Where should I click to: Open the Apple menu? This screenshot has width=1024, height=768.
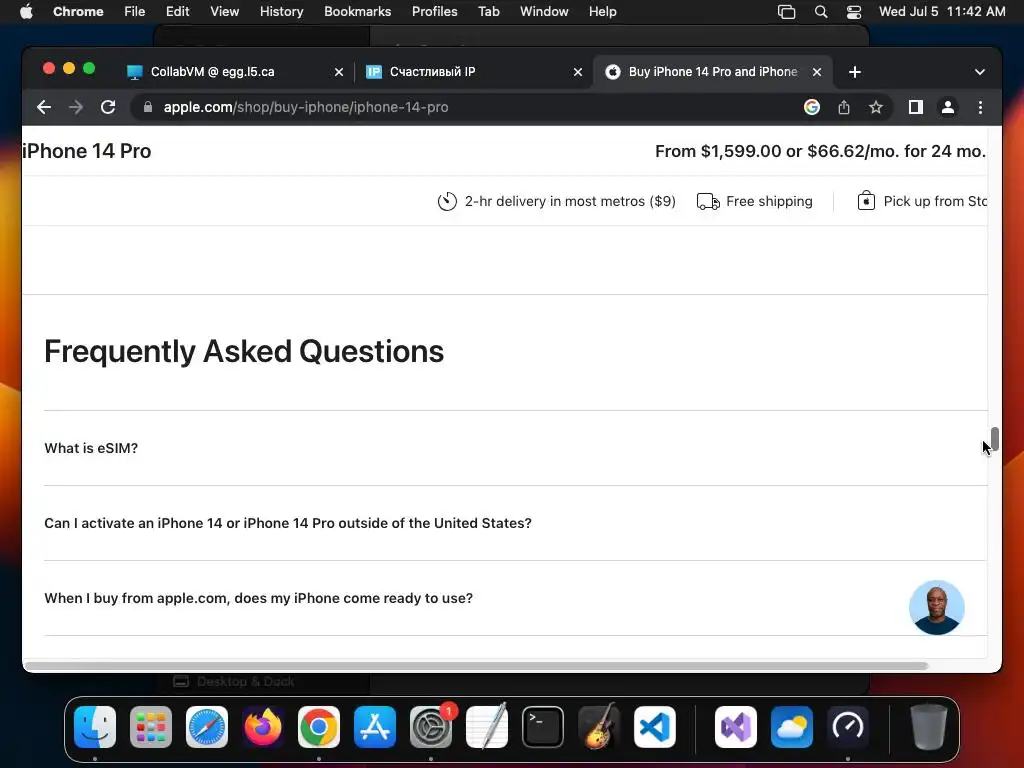[x=26, y=12]
